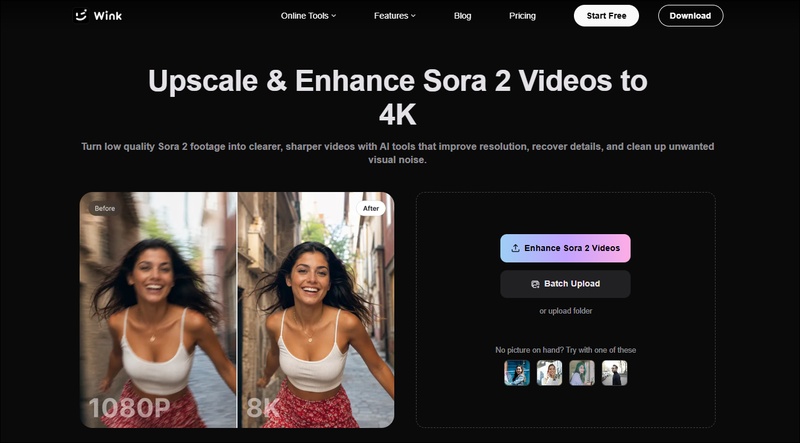Viewport: 800px width, 443px height.
Task: Click the After label on comparison image
Action: (371, 208)
